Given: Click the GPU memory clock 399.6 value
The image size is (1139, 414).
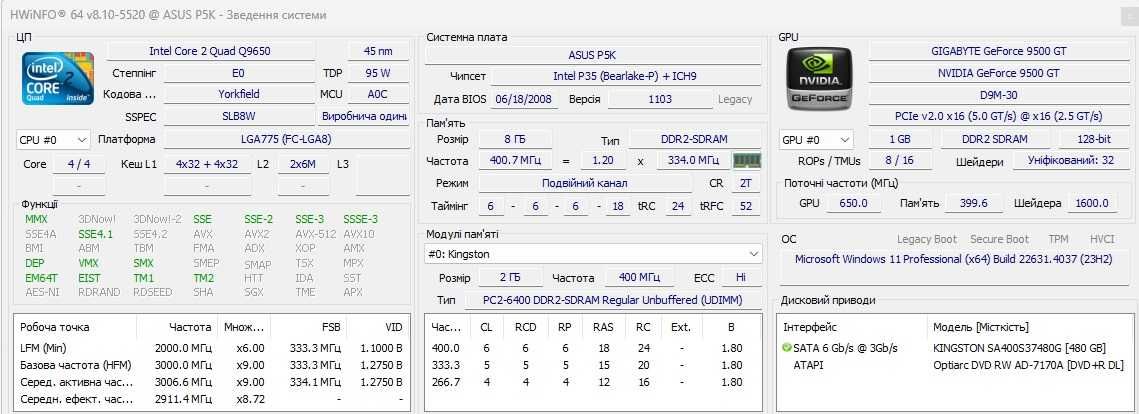Looking at the screenshot, I should click(x=973, y=203).
